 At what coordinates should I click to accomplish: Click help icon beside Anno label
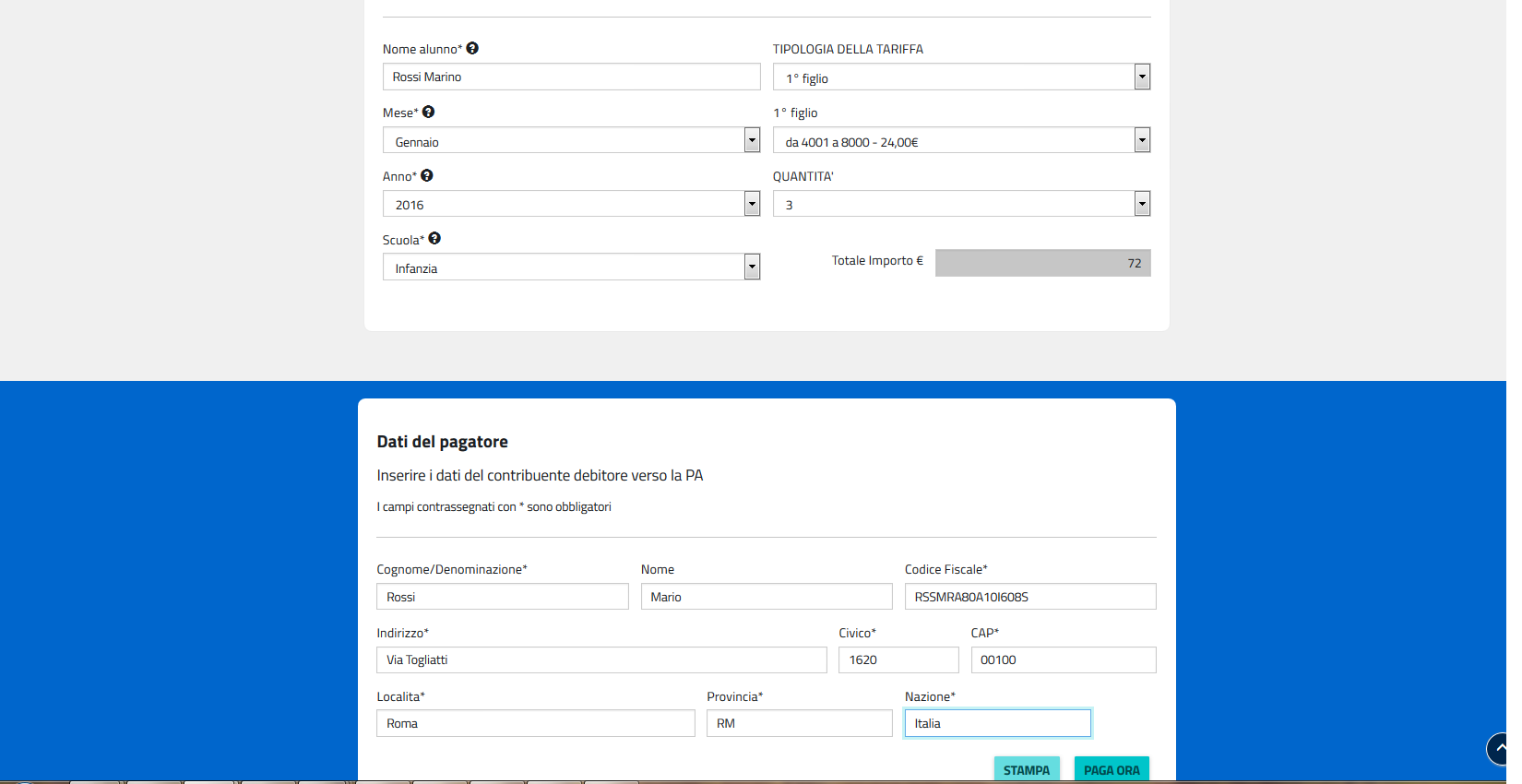(426, 176)
